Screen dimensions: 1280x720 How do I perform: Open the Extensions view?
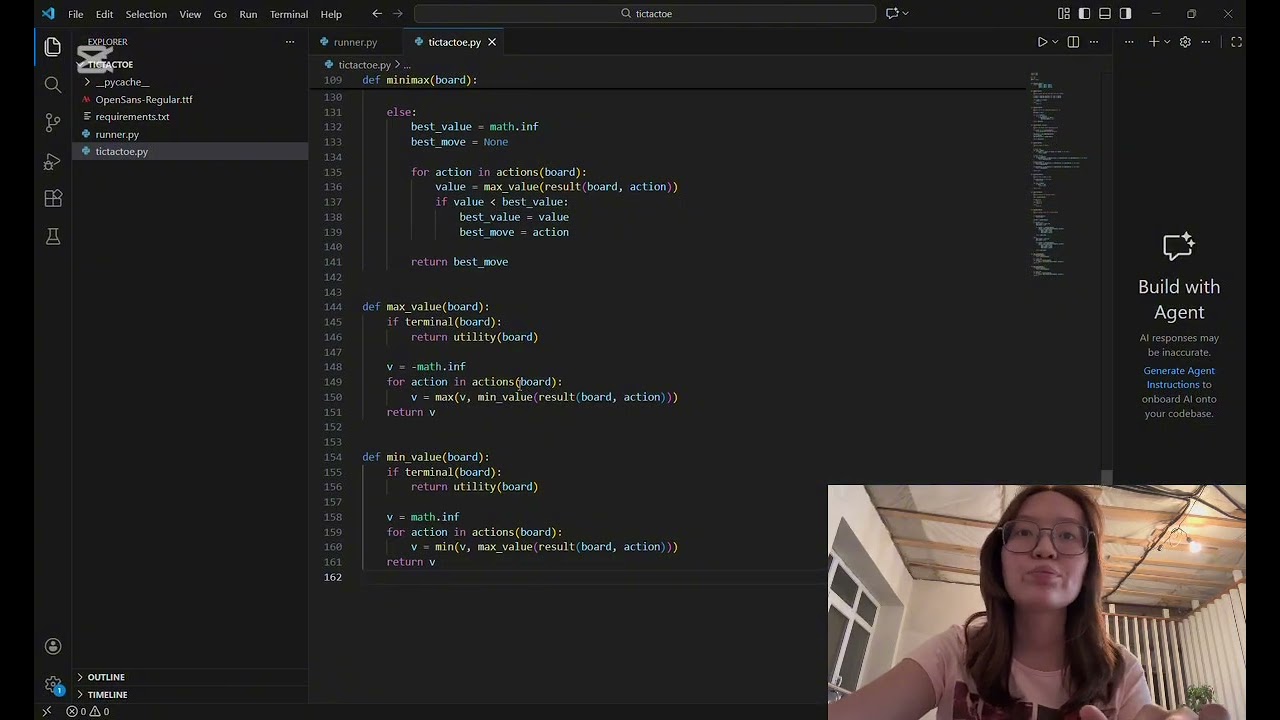pos(53,199)
